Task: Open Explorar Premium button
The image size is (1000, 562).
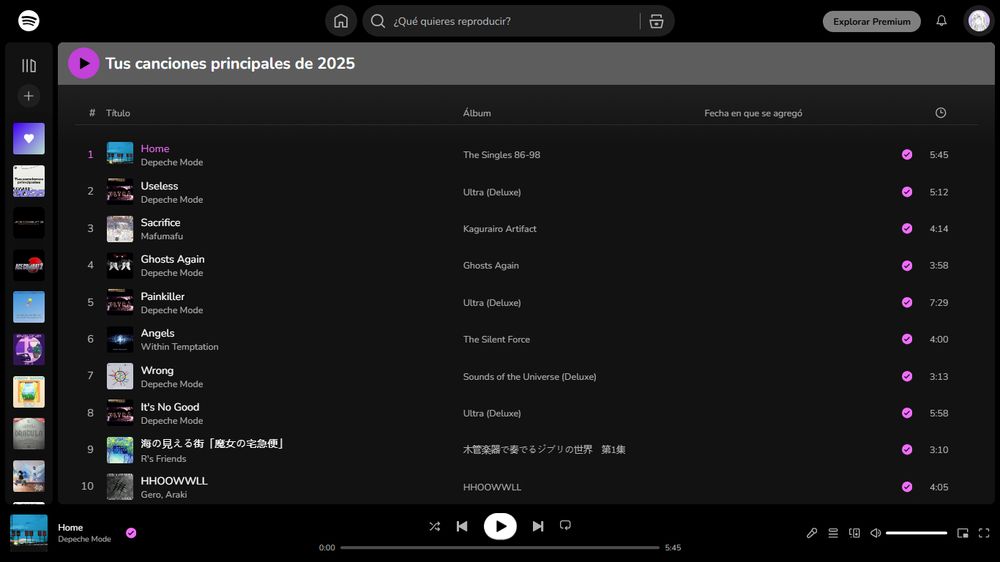Action: 872,21
